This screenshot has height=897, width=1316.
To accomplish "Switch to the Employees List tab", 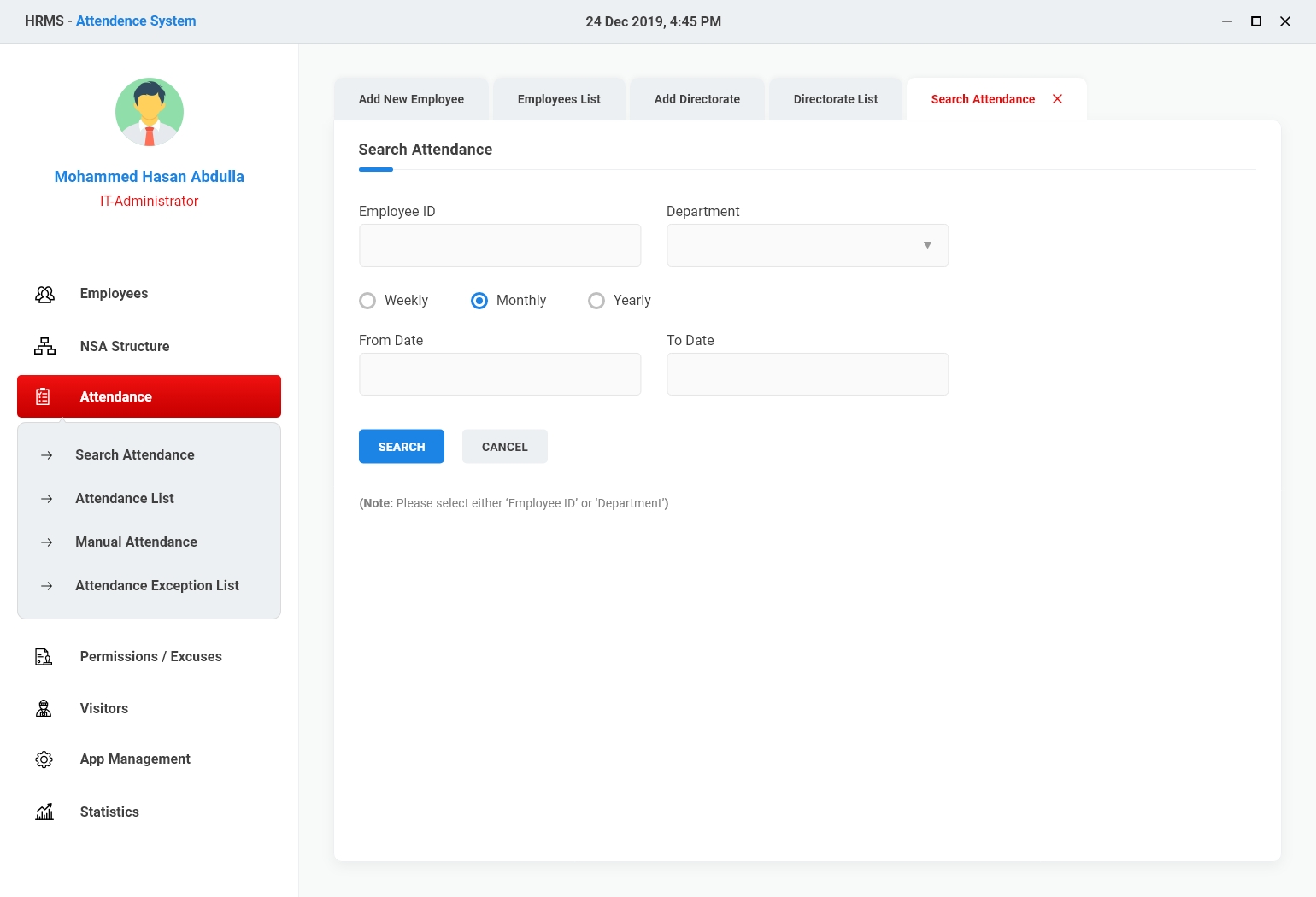I will 559,99.
